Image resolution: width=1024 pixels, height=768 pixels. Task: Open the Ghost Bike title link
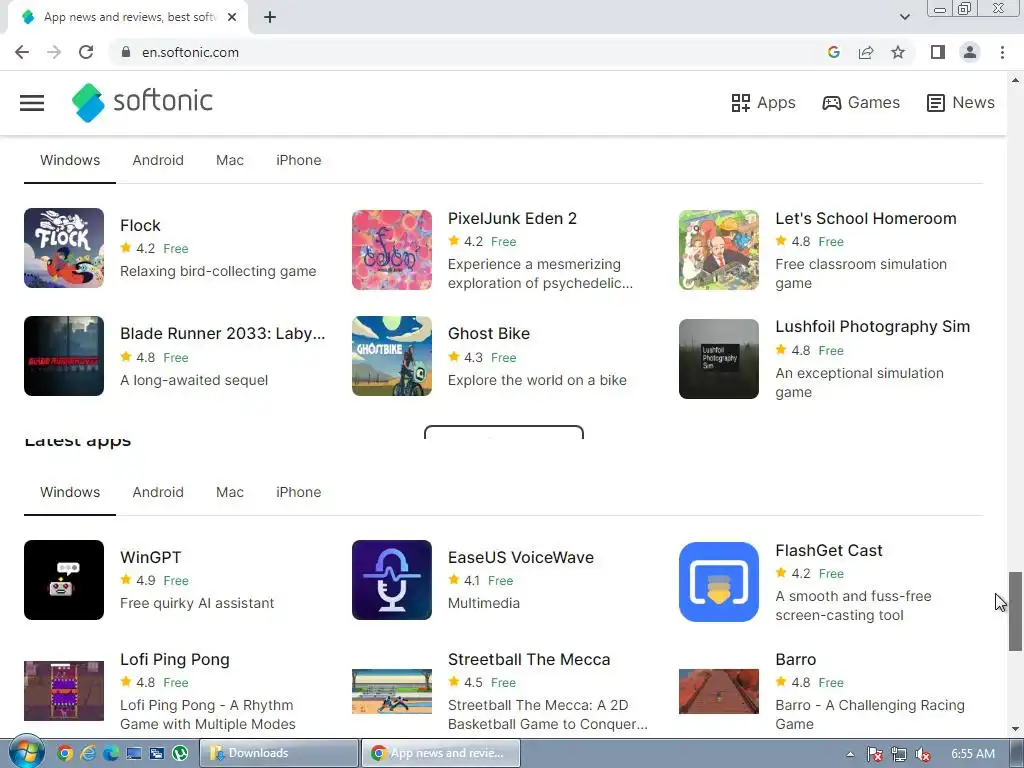[488, 333]
